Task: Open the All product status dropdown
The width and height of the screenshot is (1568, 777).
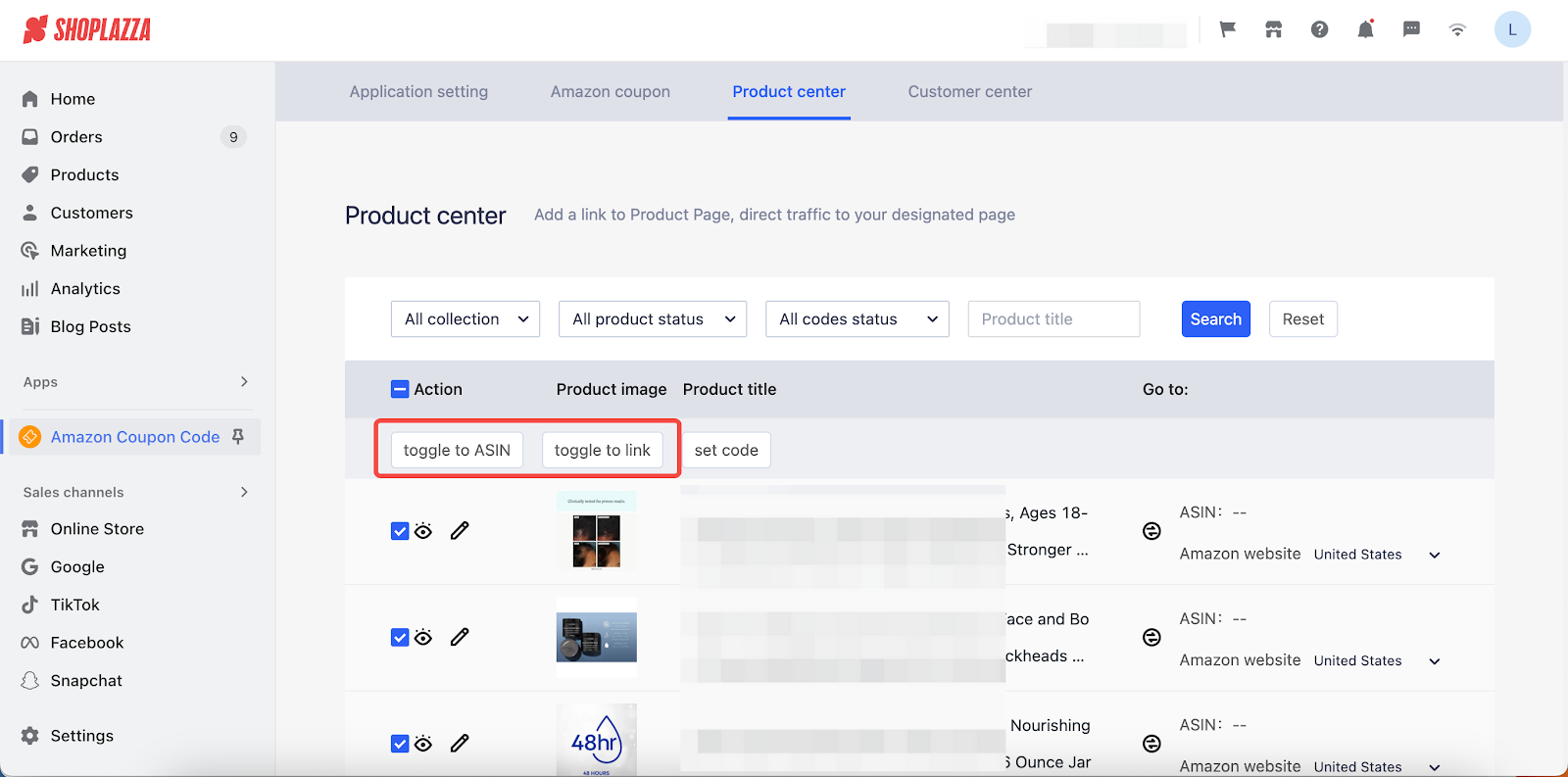Action: click(x=653, y=319)
